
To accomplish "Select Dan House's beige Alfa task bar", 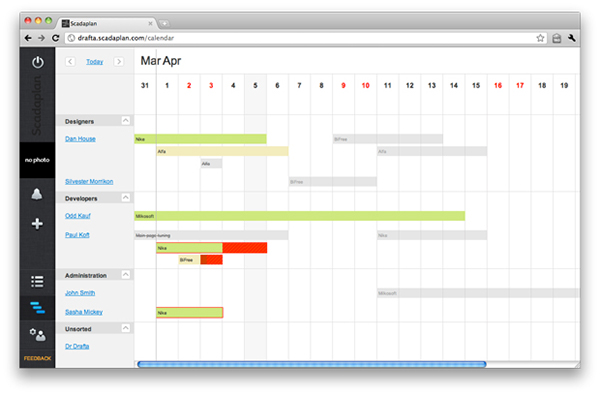I will click(222, 151).
